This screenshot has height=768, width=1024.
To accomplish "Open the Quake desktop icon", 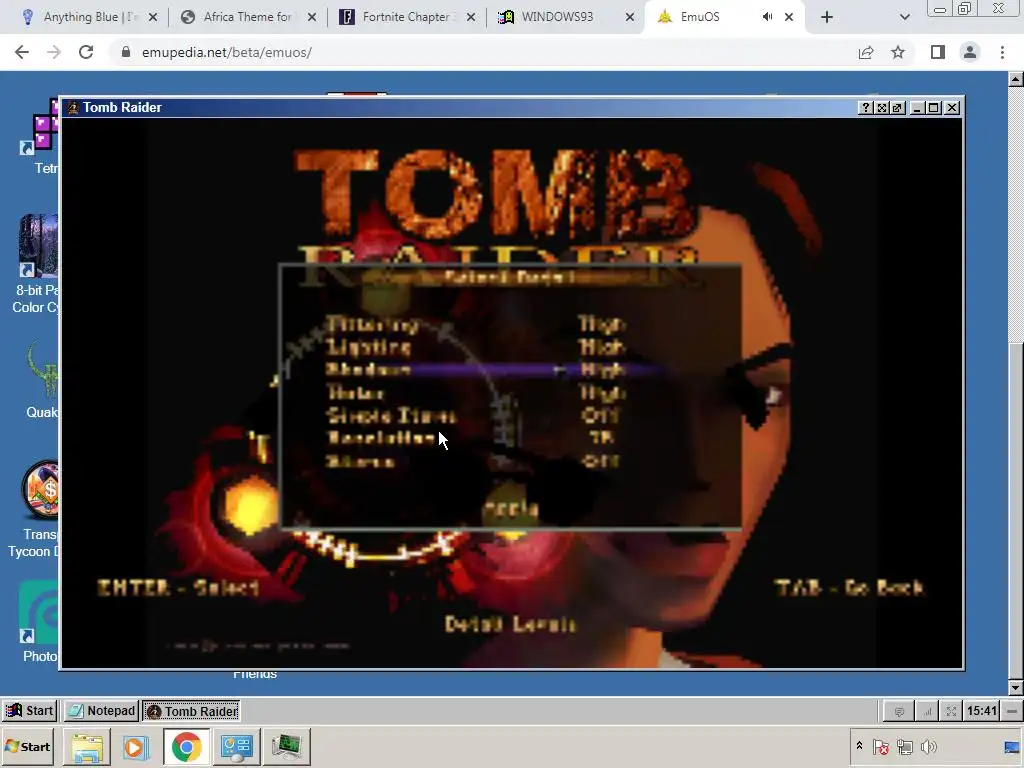I will [40, 379].
